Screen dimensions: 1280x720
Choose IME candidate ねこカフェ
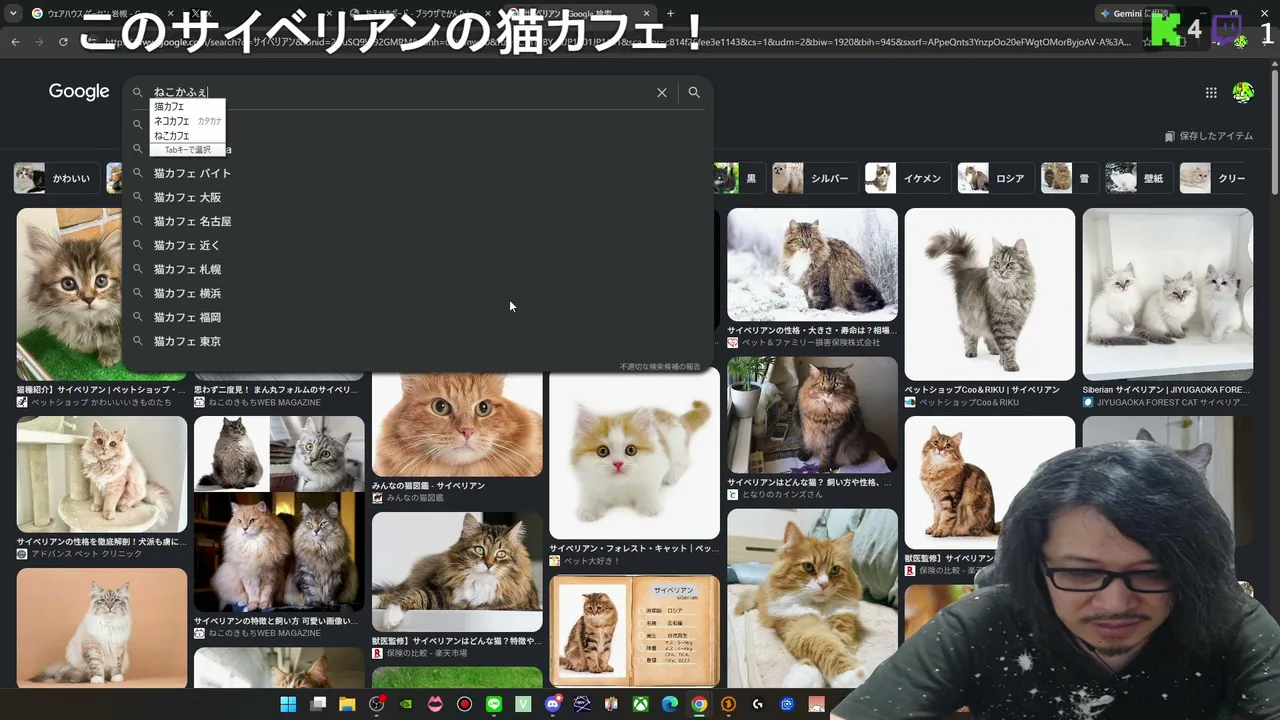(188, 135)
